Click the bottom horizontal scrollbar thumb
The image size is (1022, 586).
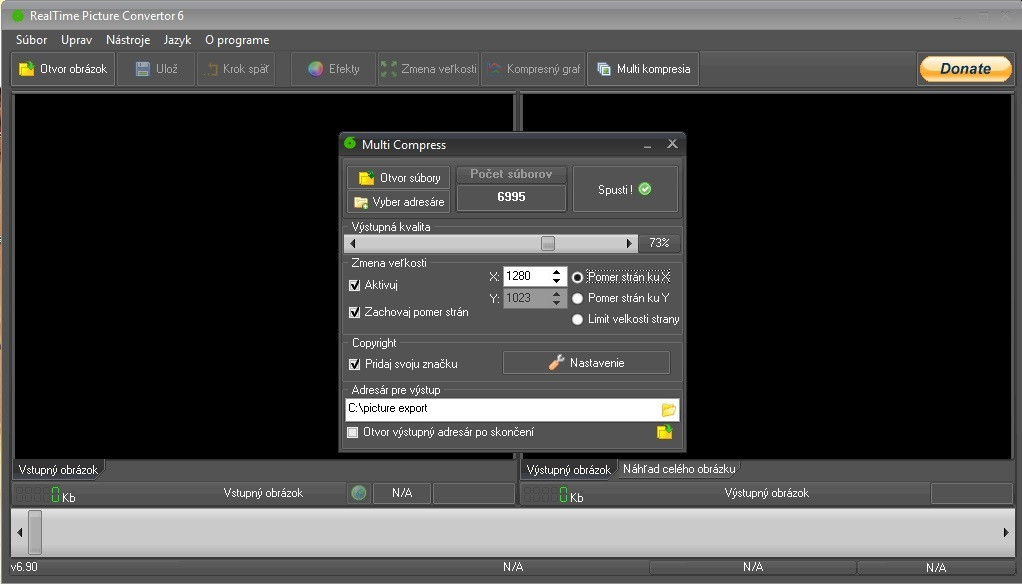tap(35, 533)
